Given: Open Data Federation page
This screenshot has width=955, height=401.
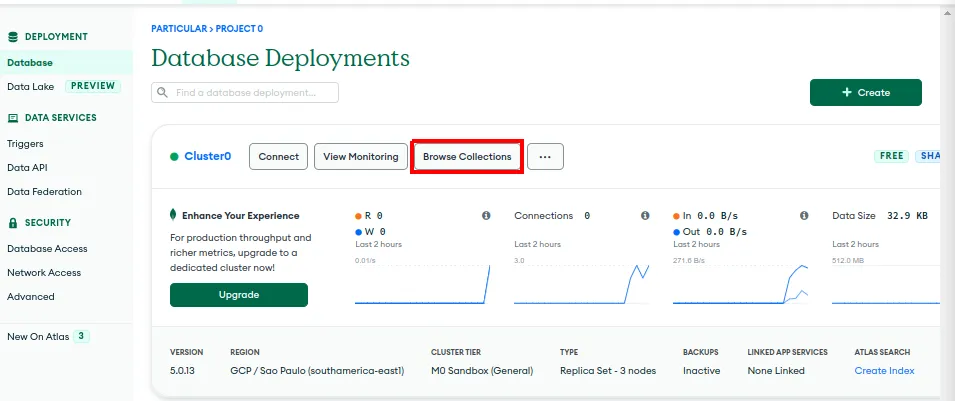Looking at the screenshot, I should [x=44, y=191].
